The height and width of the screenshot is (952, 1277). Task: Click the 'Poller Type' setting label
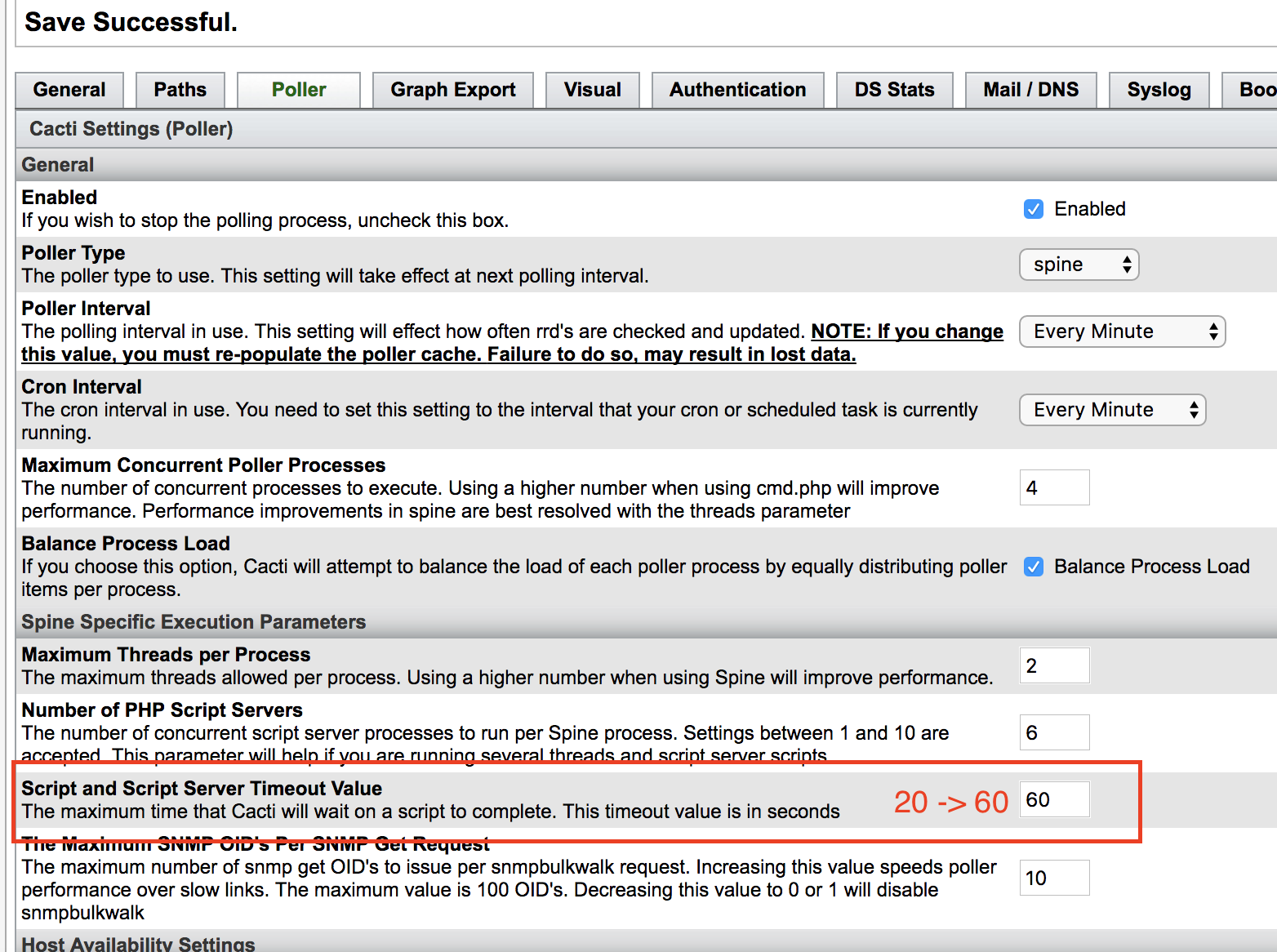click(73, 253)
